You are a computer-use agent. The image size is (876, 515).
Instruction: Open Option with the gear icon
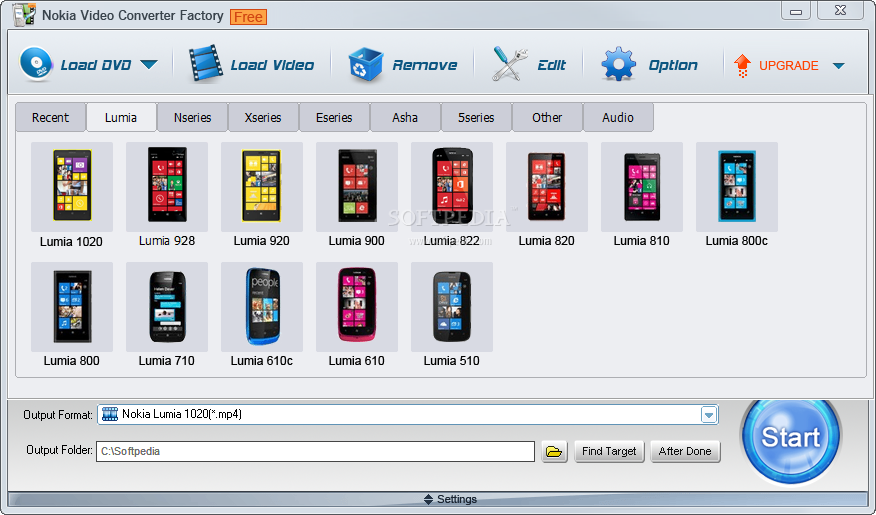point(618,65)
